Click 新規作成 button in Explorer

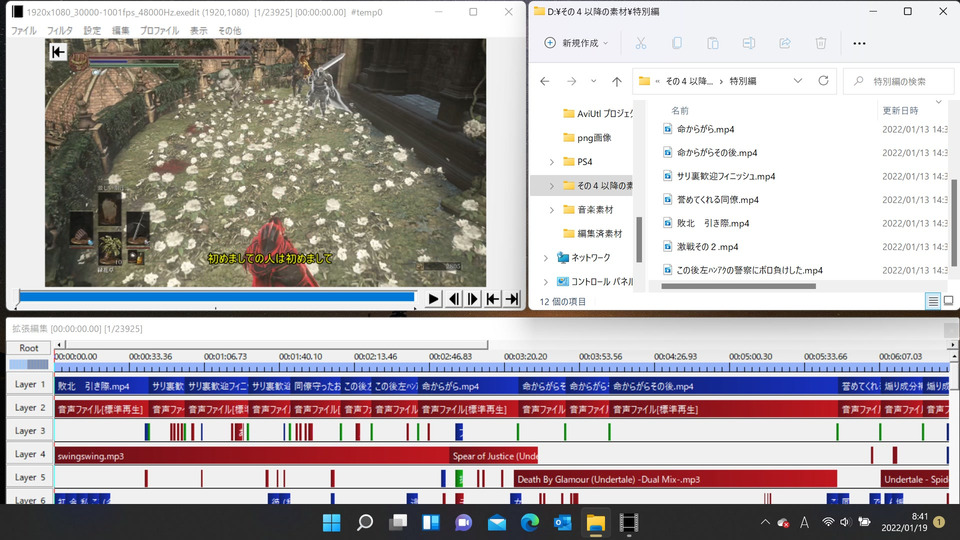point(576,43)
